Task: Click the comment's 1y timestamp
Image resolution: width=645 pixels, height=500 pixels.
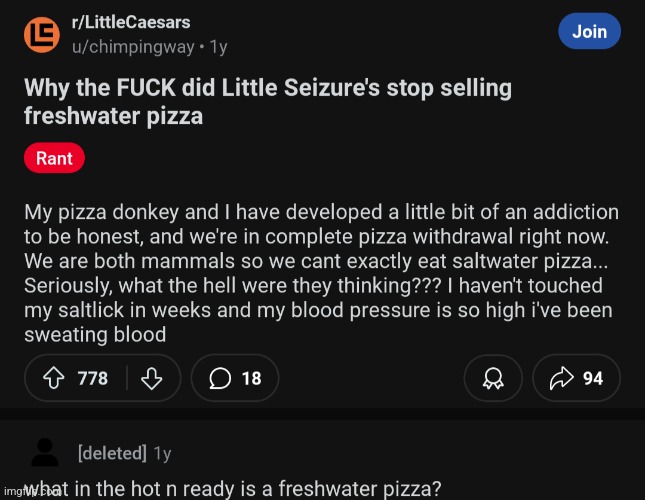Action: coord(162,454)
